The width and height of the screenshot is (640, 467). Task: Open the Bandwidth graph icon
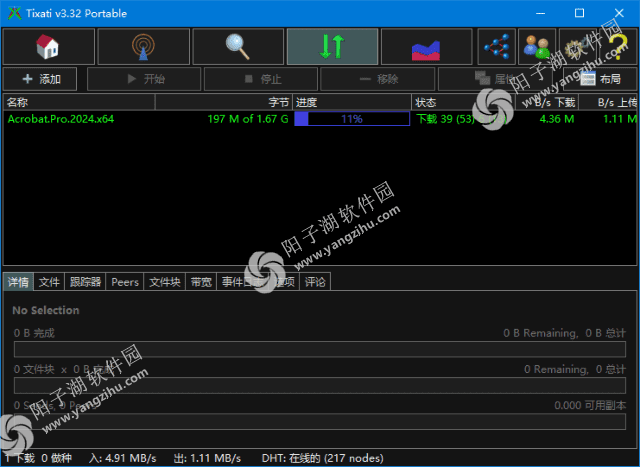tap(427, 46)
